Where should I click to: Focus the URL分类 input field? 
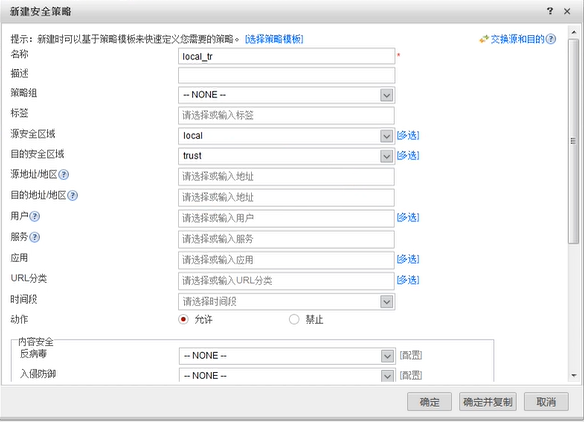click(x=286, y=281)
